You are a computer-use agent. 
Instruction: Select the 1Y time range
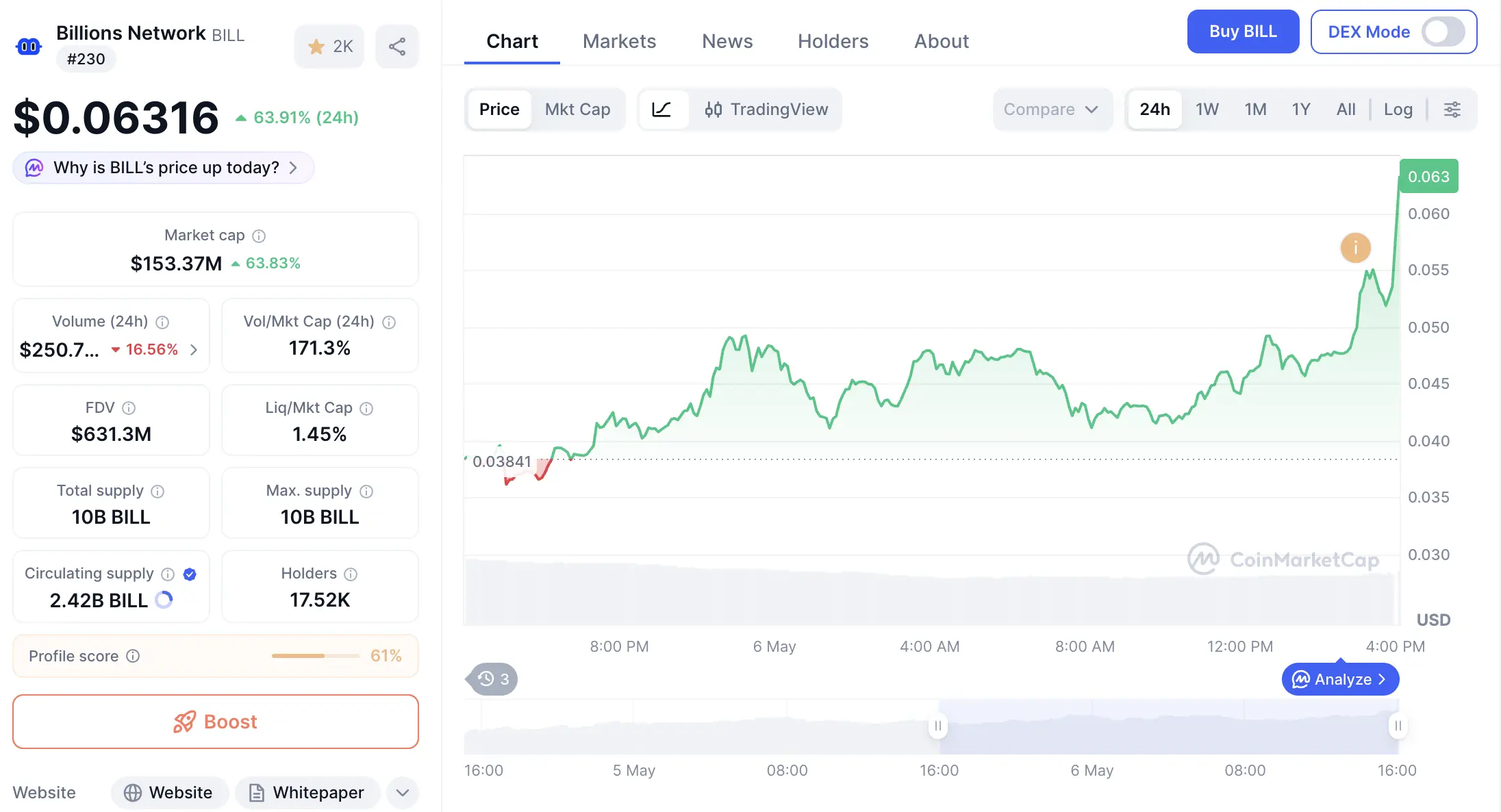pyautogui.click(x=1301, y=110)
